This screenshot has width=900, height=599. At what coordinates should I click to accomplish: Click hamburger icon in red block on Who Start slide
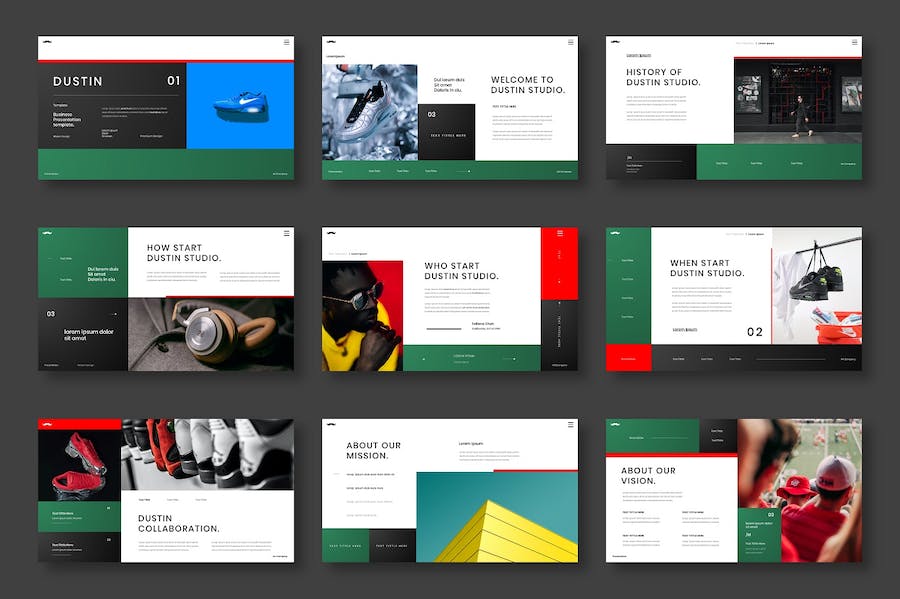click(560, 233)
